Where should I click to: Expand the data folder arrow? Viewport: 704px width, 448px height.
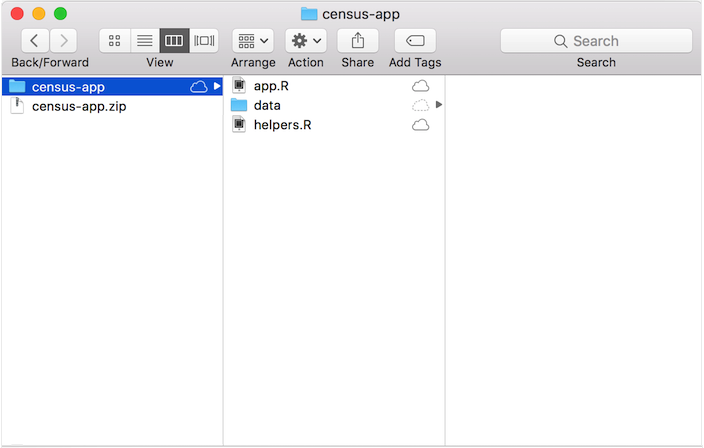[x=439, y=105]
